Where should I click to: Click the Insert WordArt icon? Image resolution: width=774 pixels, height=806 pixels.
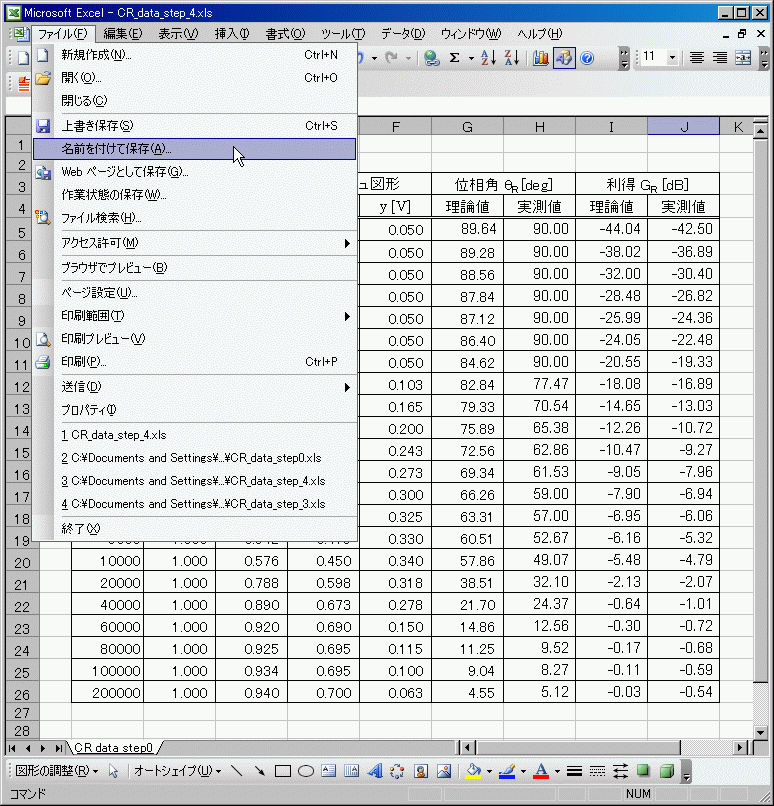tap(374, 771)
